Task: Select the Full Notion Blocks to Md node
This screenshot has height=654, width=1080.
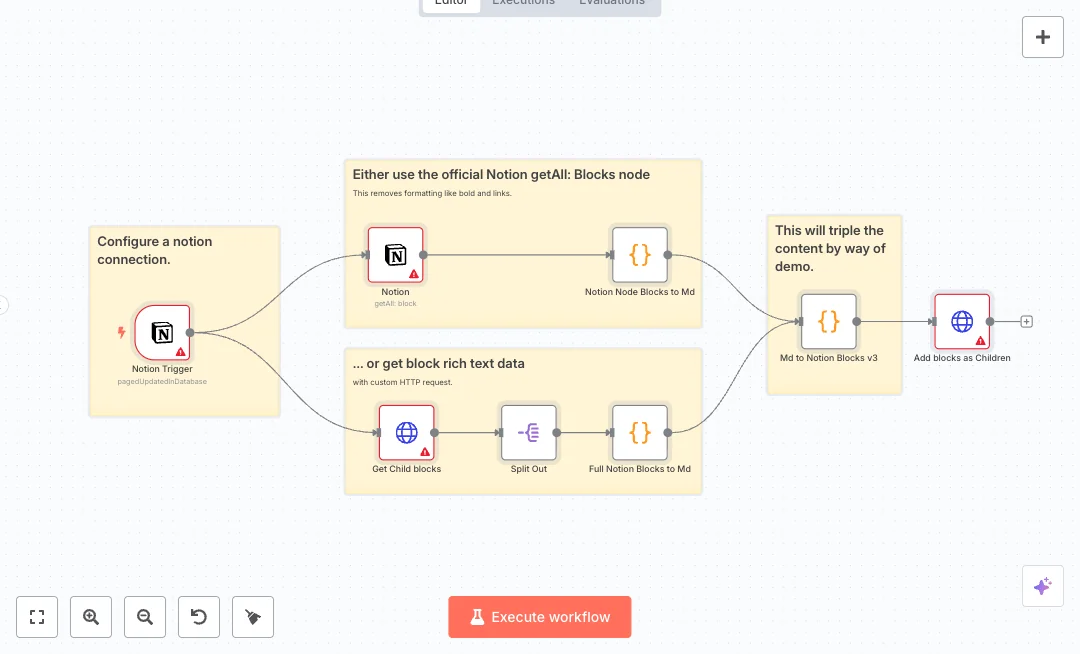Action: [x=640, y=432]
